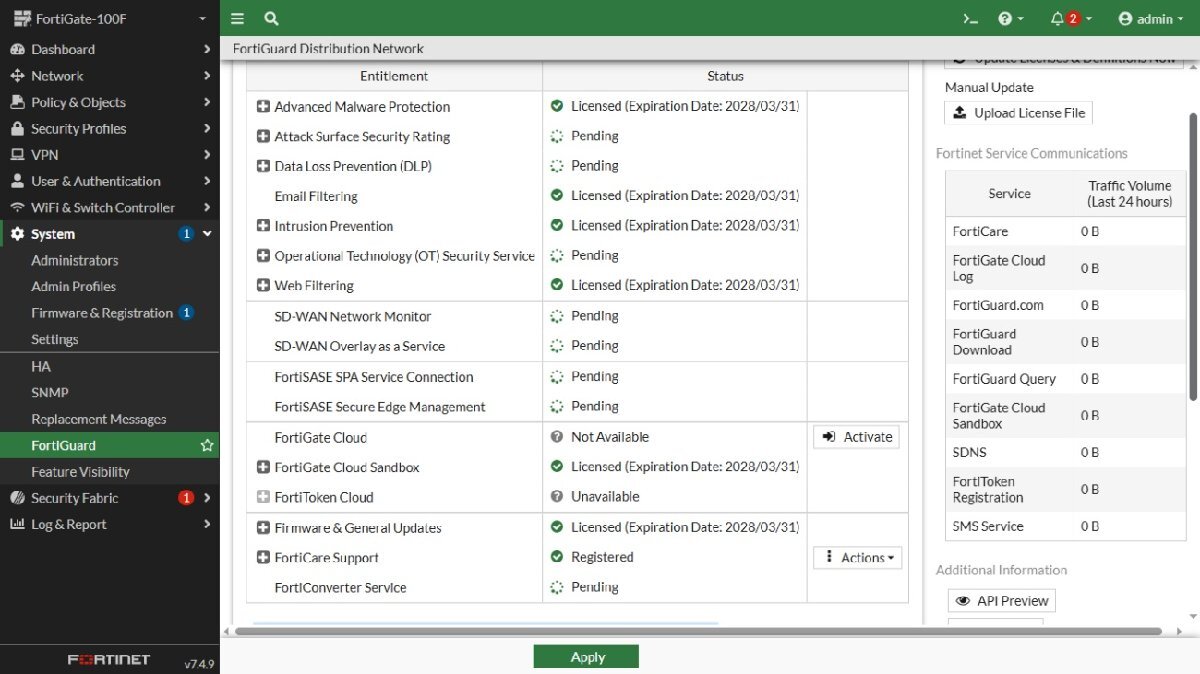
Task: Expand FortiGate Cloud Sandbox plus icon
Action: click(x=263, y=467)
